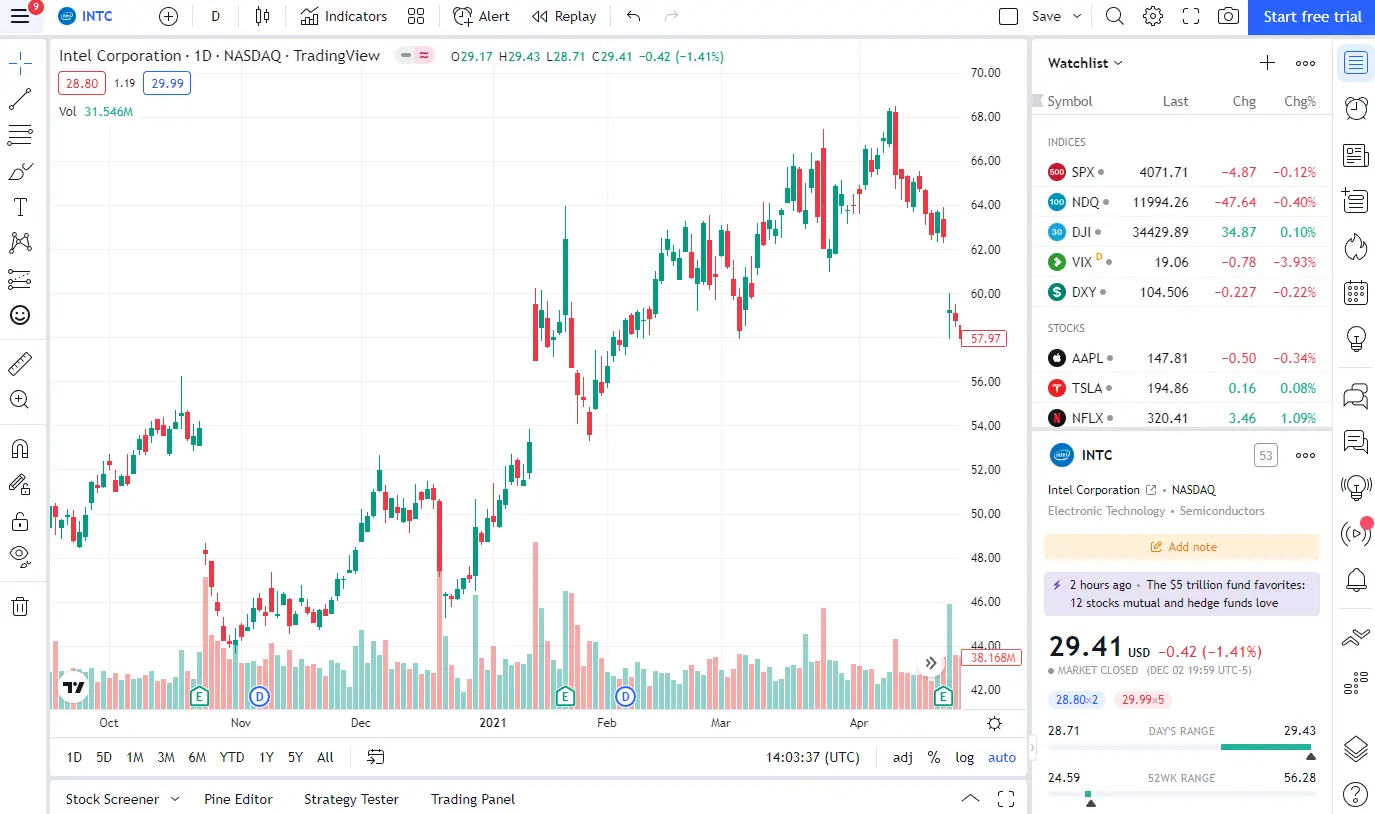This screenshot has width=1375, height=814.
Task: Select the crosshair cursor tool
Action: point(21,62)
